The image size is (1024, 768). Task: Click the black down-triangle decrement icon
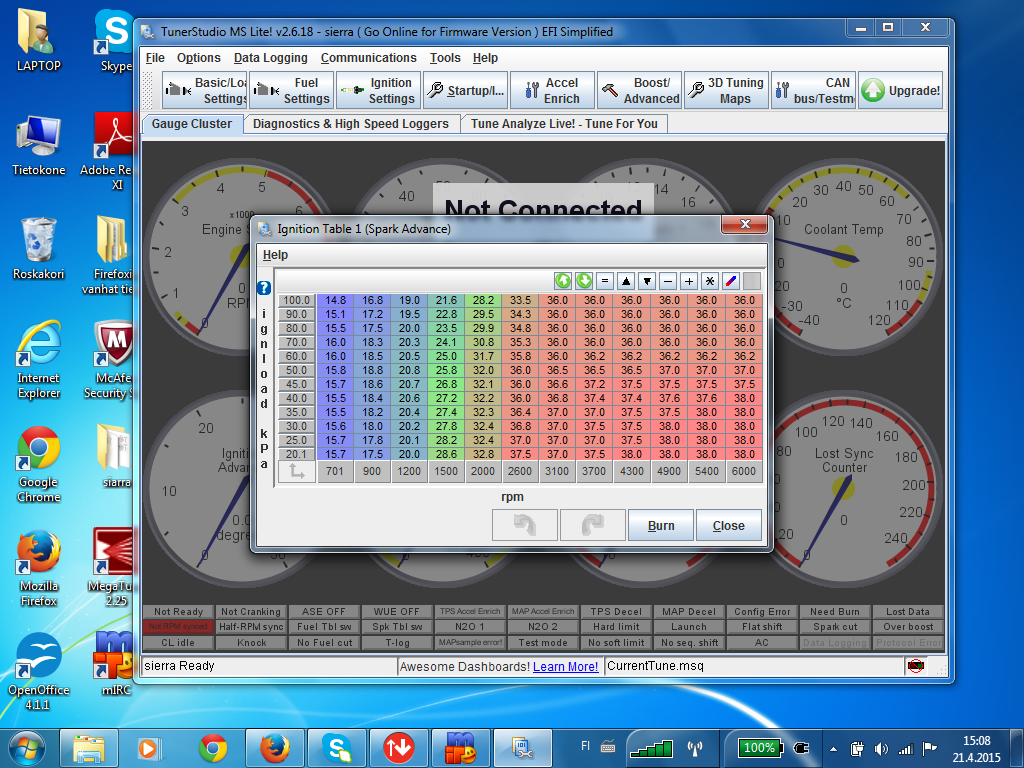click(x=647, y=281)
